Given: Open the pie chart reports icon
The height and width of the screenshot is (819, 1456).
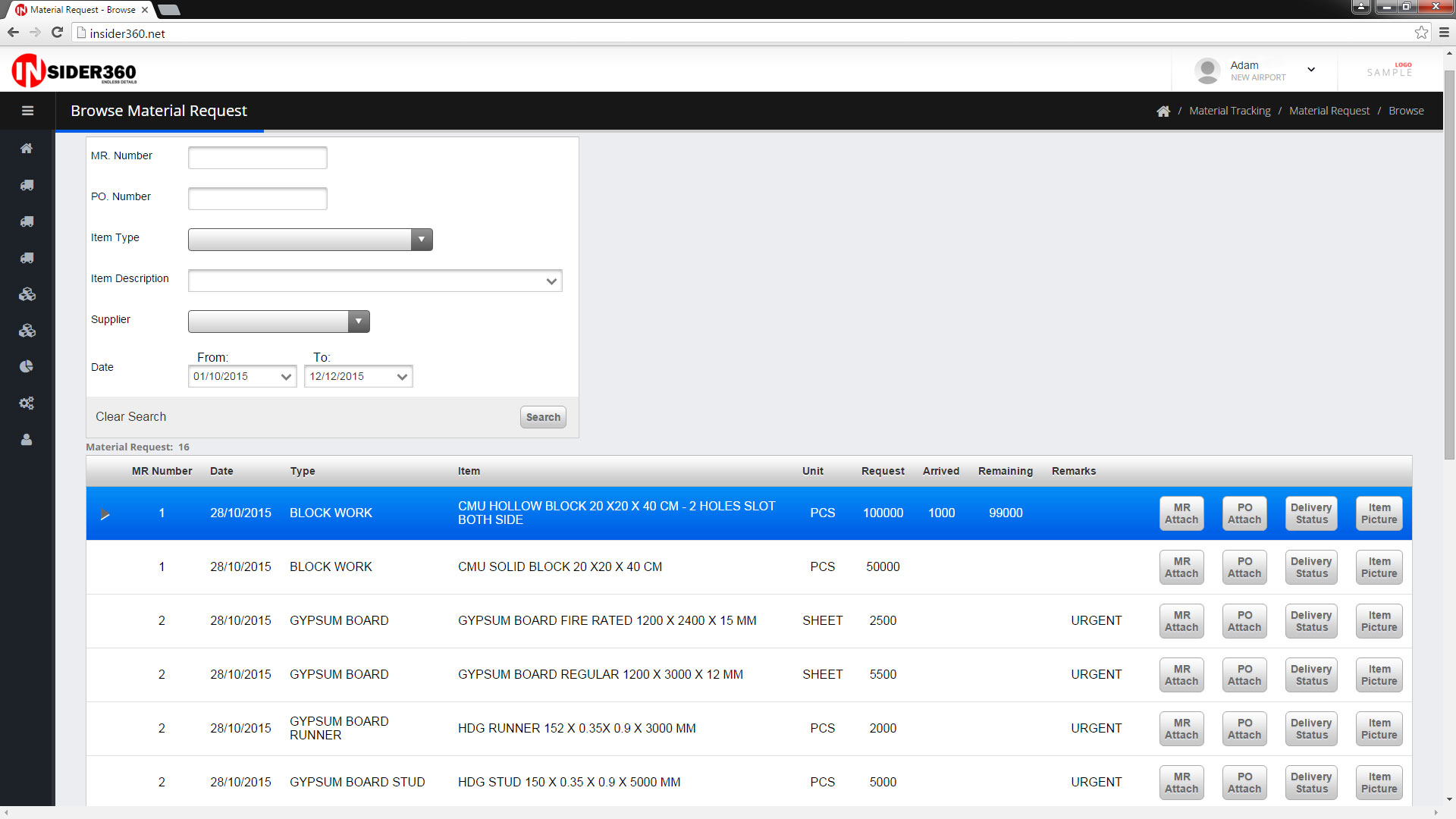Looking at the screenshot, I should coord(27,367).
